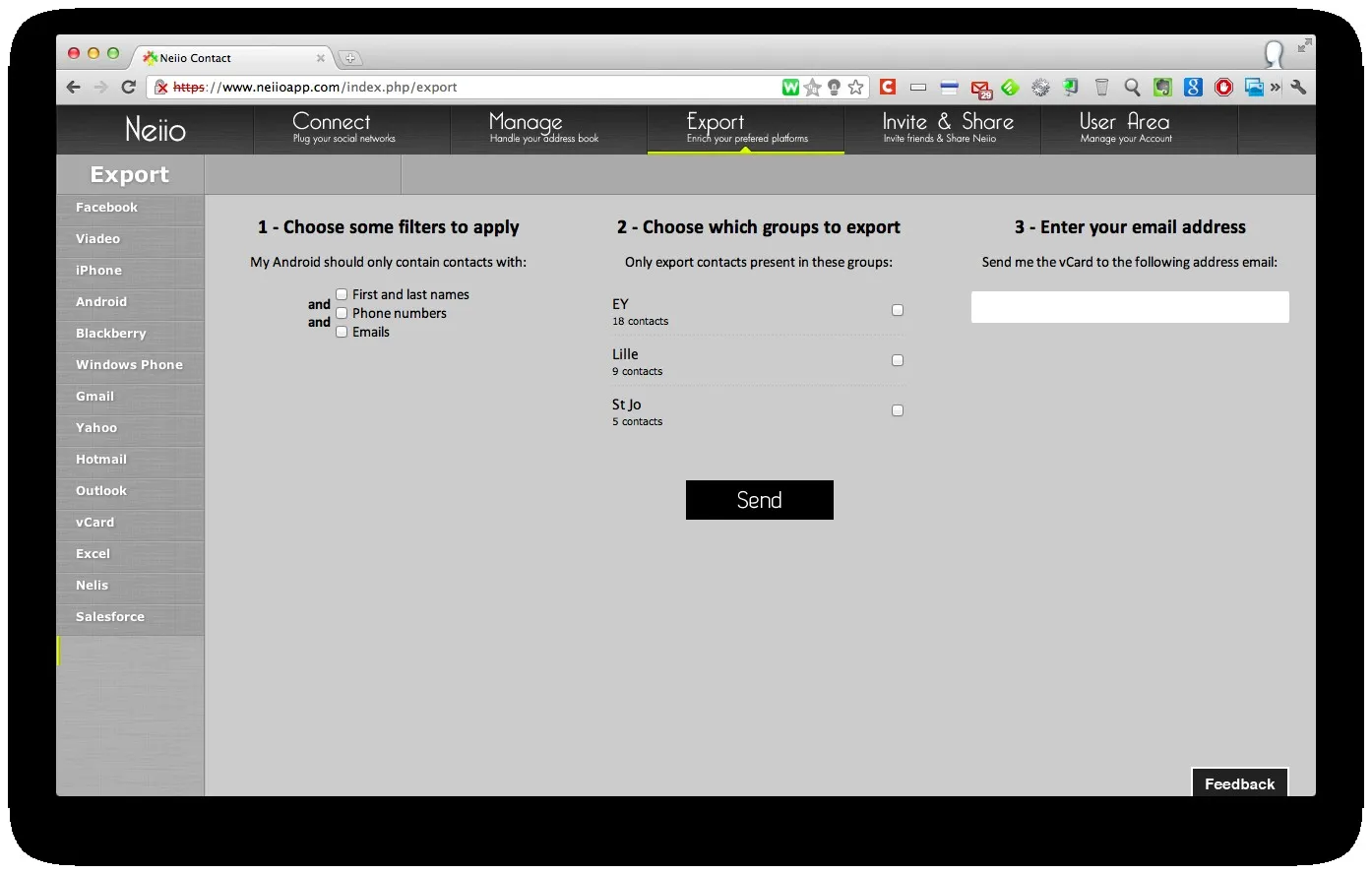The image size is (1372, 874).
Task: Open the User Area tab
Action: click(1139, 129)
